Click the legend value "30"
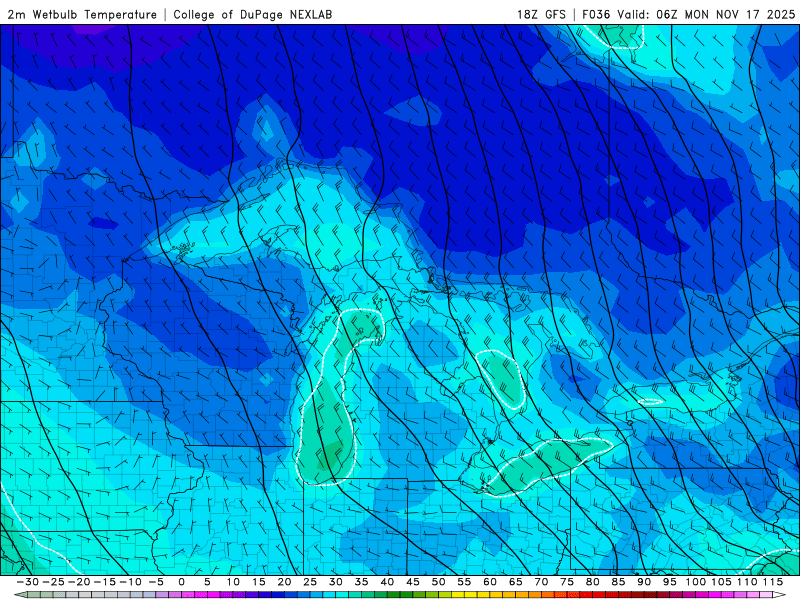The width and height of the screenshot is (800, 600). pyautogui.click(x=336, y=582)
